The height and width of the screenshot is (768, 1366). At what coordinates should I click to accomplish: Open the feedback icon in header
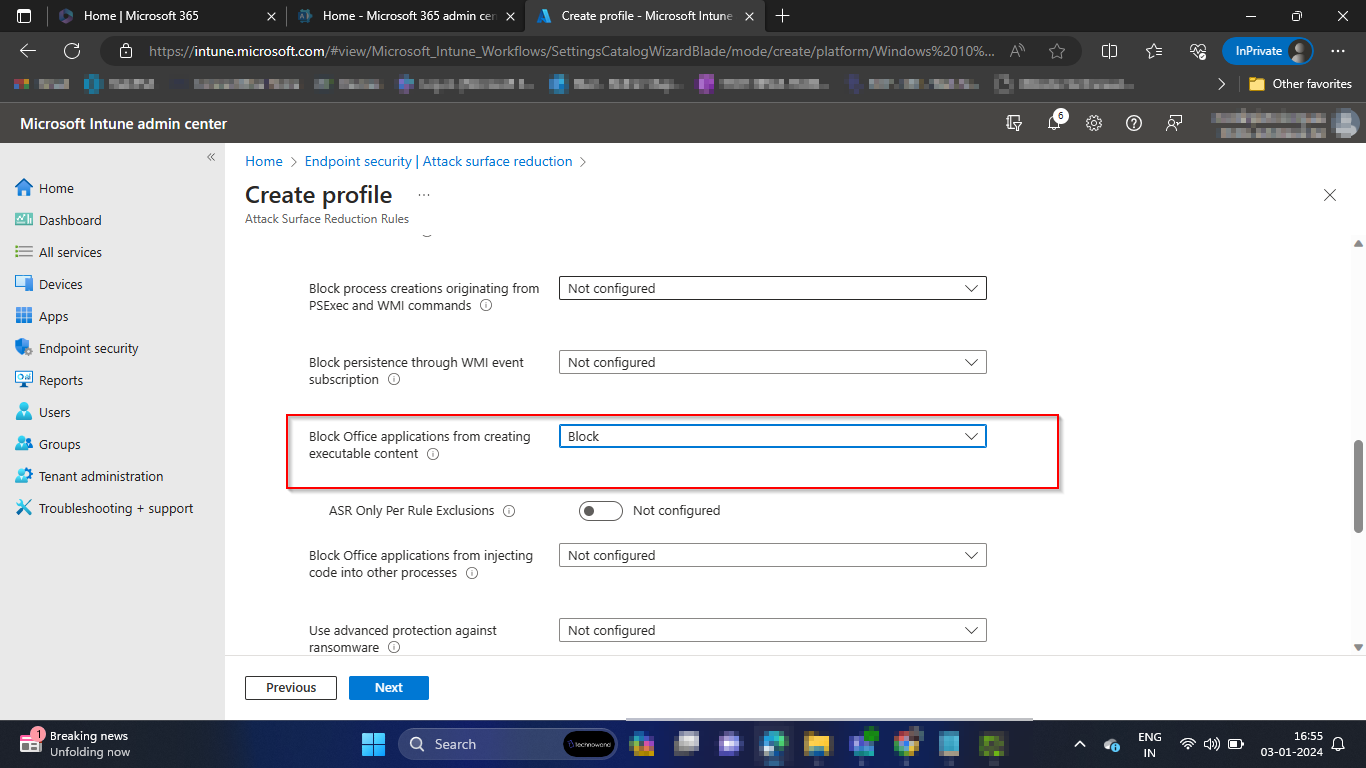(1174, 123)
